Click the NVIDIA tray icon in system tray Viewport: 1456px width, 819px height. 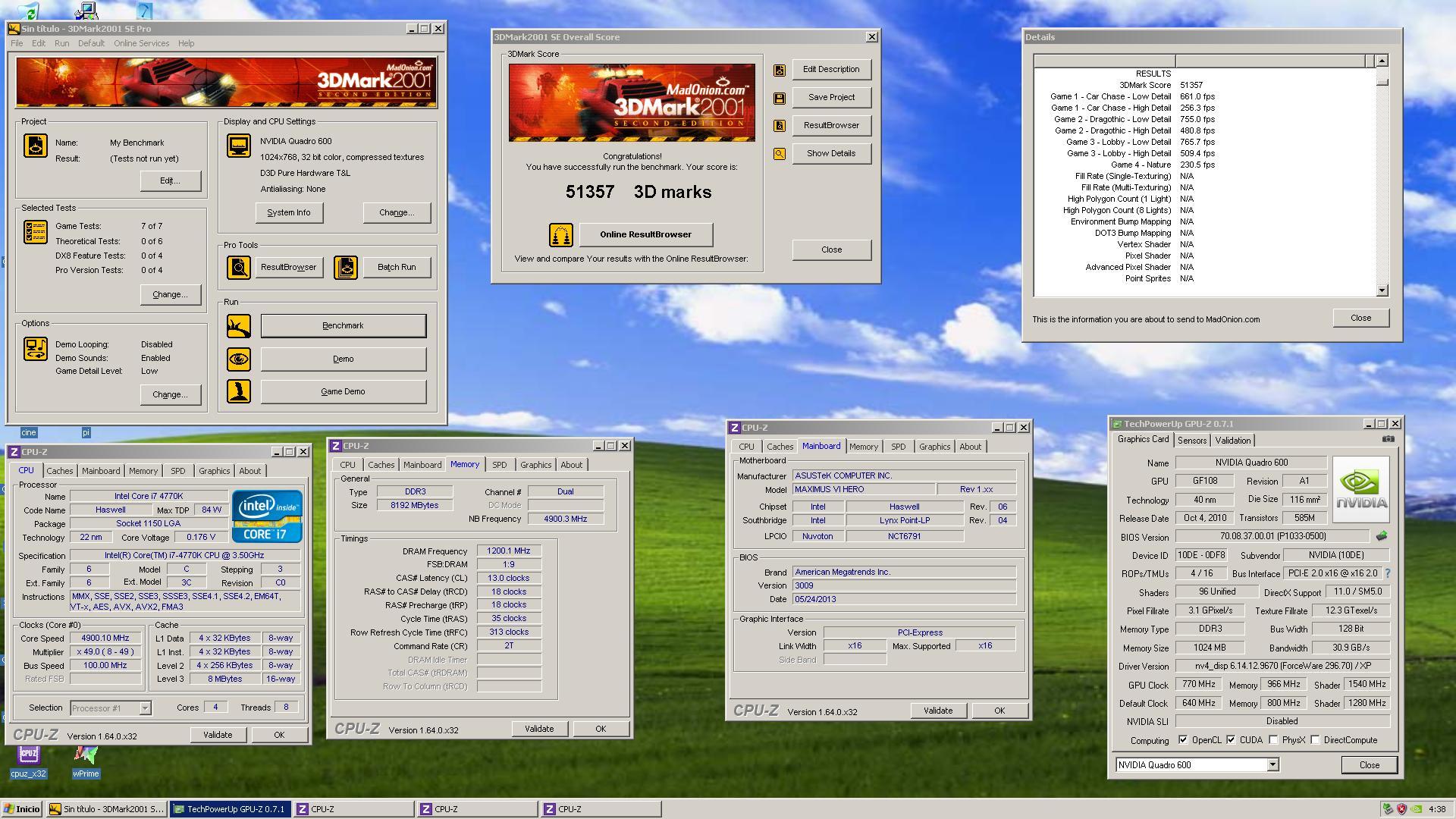[x=1416, y=809]
